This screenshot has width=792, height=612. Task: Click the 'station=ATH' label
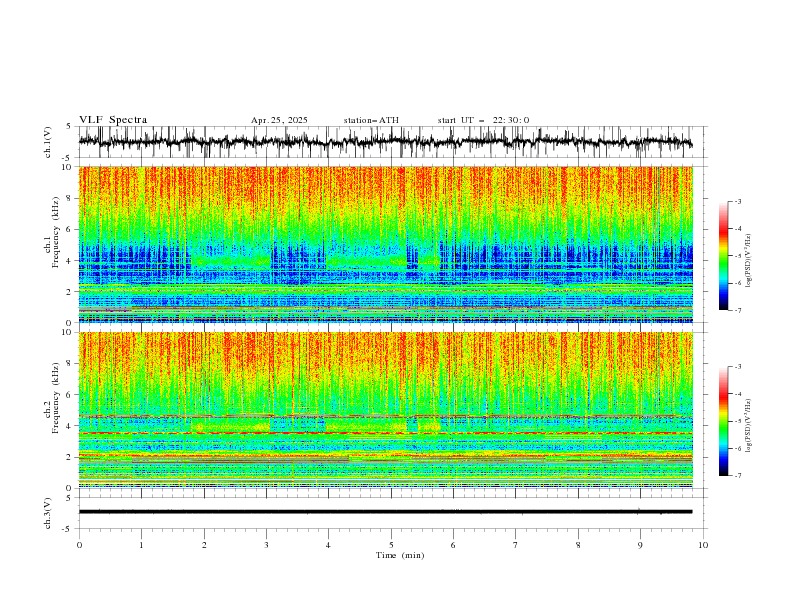click(x=371, y=120)
